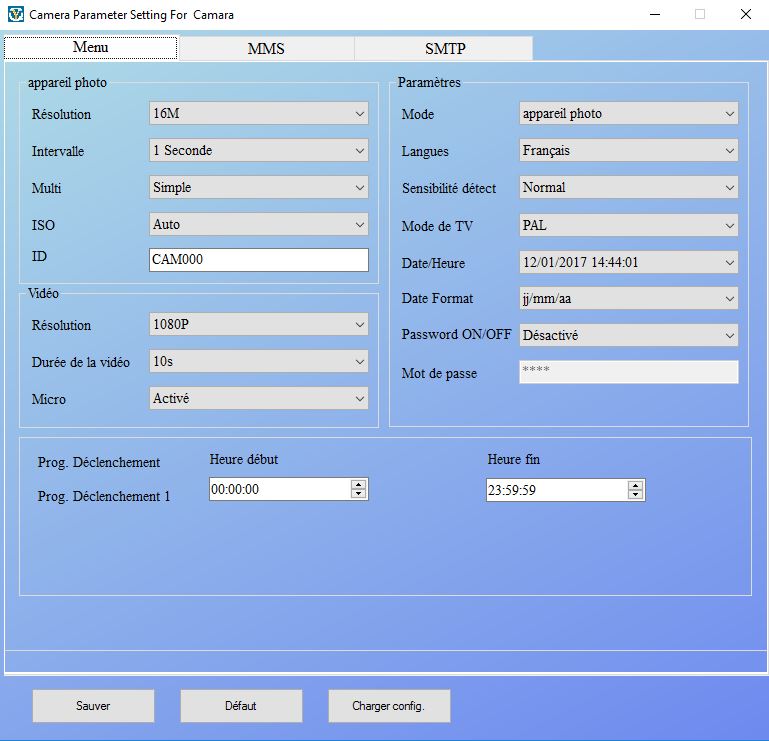
Task: Click the Sauver button
Action: [x=93, y=706]
